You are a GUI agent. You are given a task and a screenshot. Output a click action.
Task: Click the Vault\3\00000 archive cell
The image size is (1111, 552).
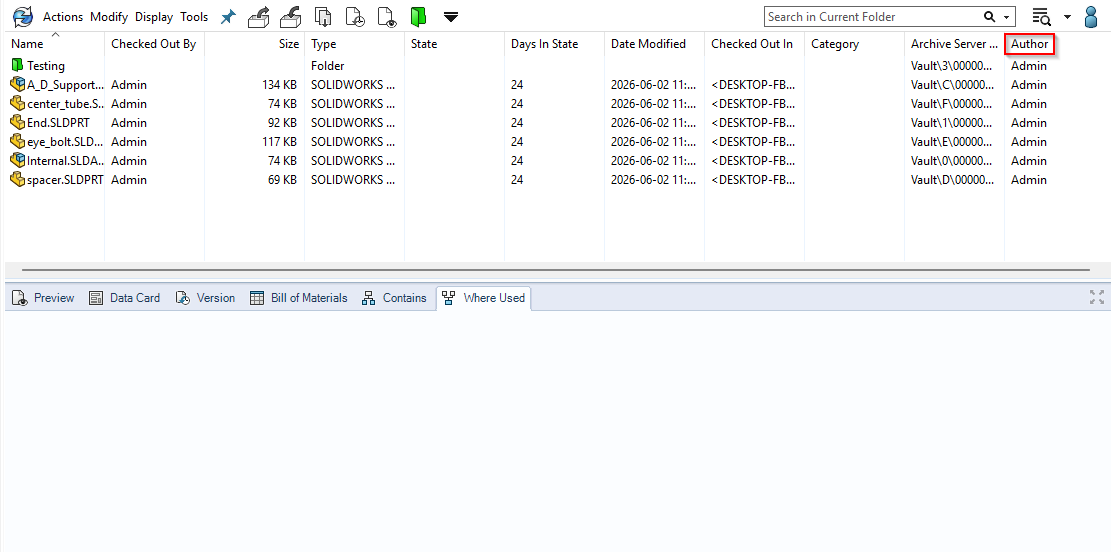pos(954,66)
